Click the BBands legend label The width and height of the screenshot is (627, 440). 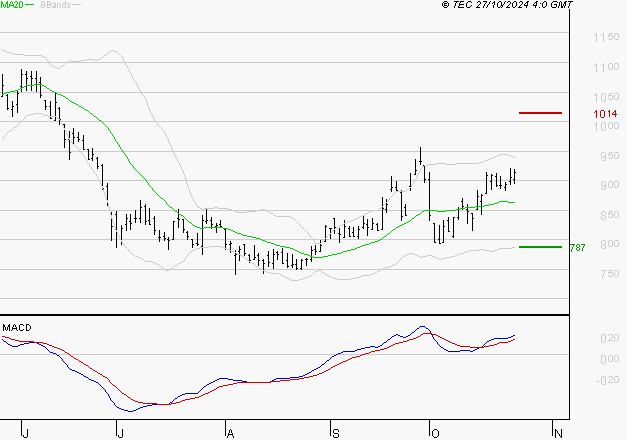click(x=56, y=4)
